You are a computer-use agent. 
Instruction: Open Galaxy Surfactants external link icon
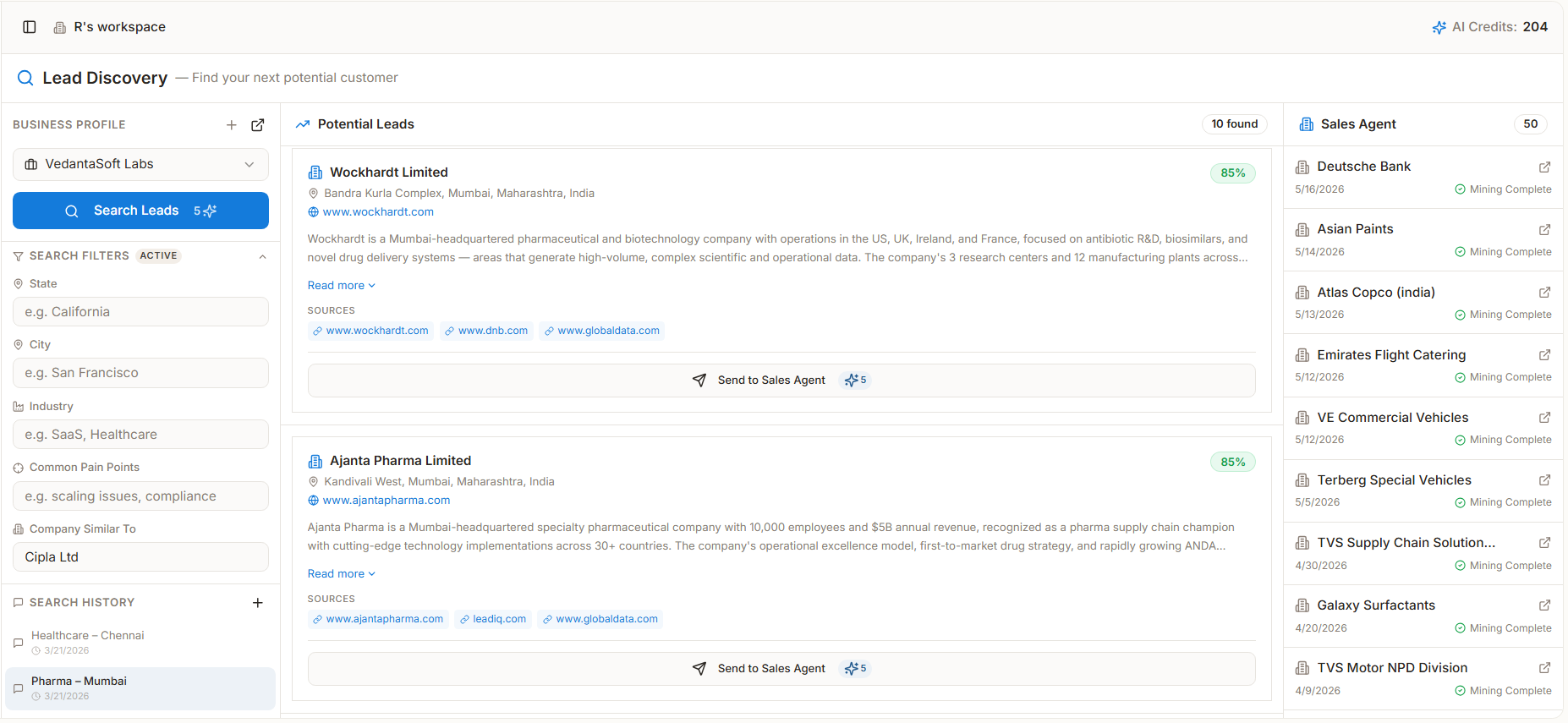pos(1544,605)
